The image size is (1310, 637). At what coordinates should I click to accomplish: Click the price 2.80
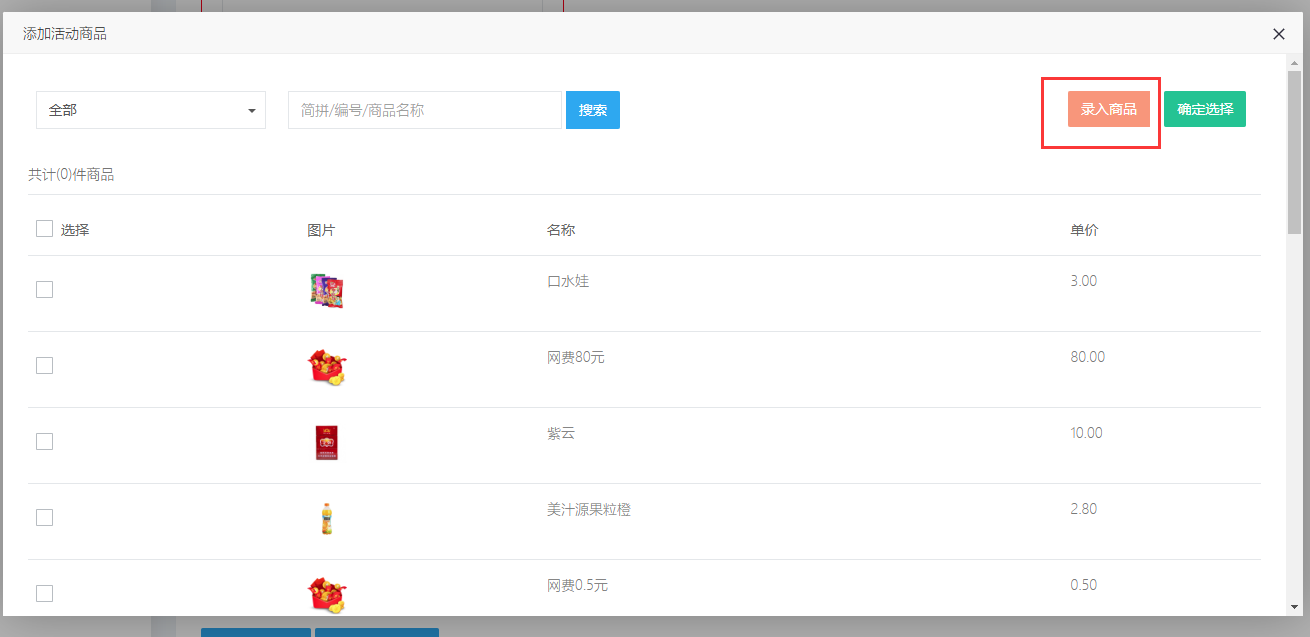tap(1083, 509)
